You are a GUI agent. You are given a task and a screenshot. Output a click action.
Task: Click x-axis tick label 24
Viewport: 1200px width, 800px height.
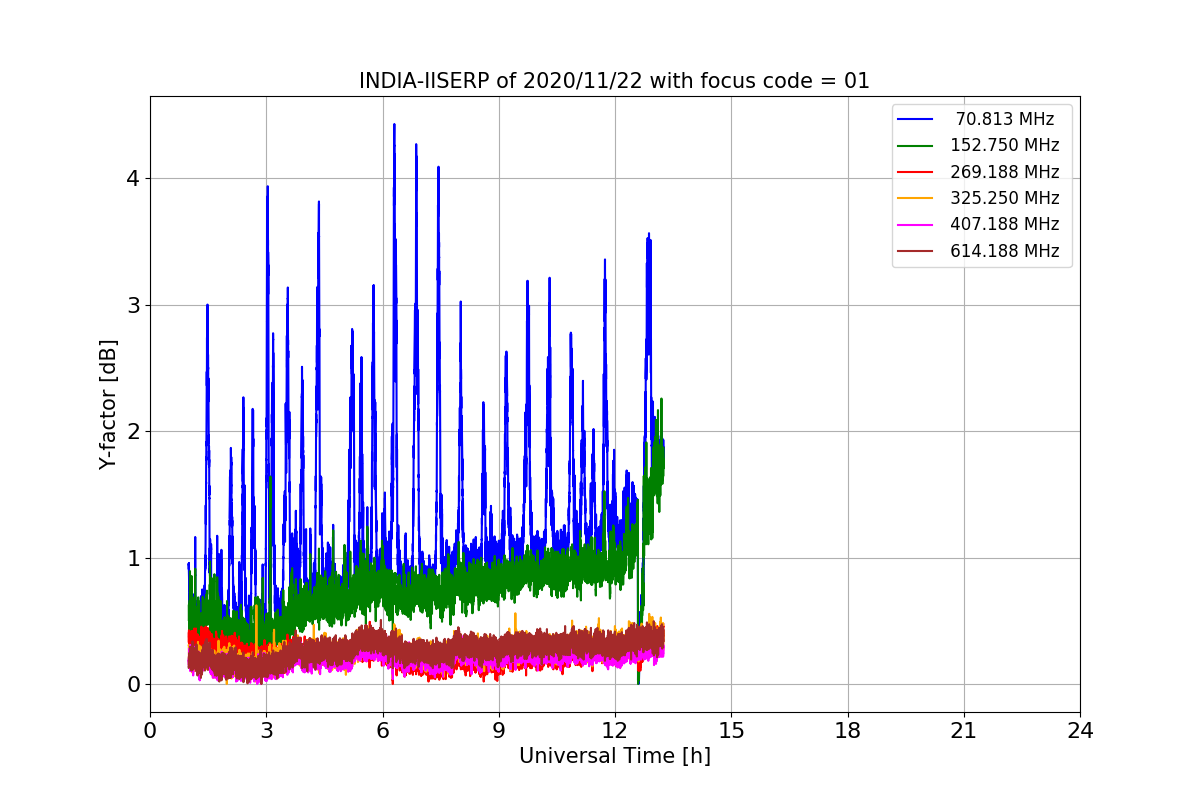click(x=1080, y=731)
